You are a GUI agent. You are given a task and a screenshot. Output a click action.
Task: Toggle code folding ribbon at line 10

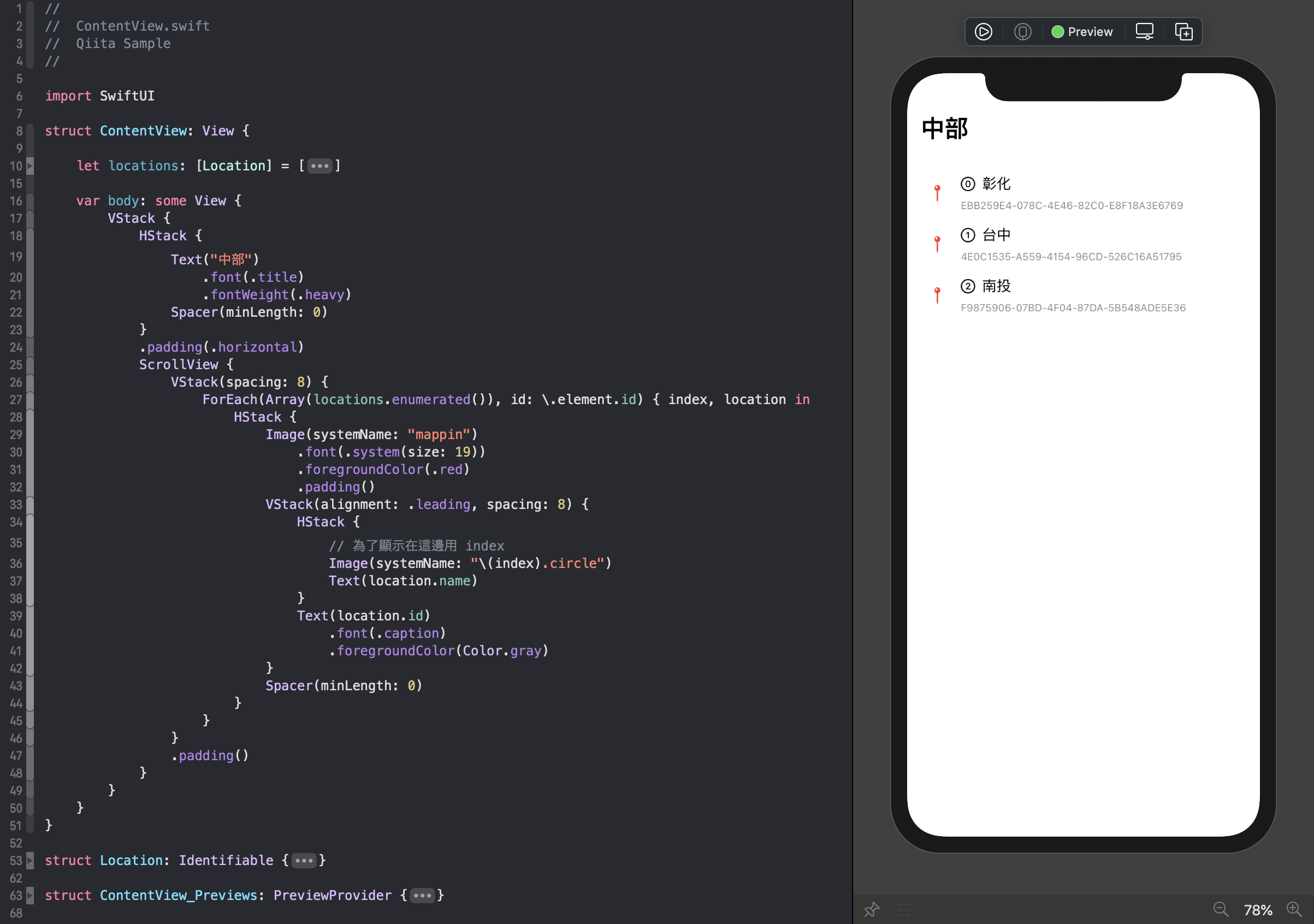[x=29, y=166]
